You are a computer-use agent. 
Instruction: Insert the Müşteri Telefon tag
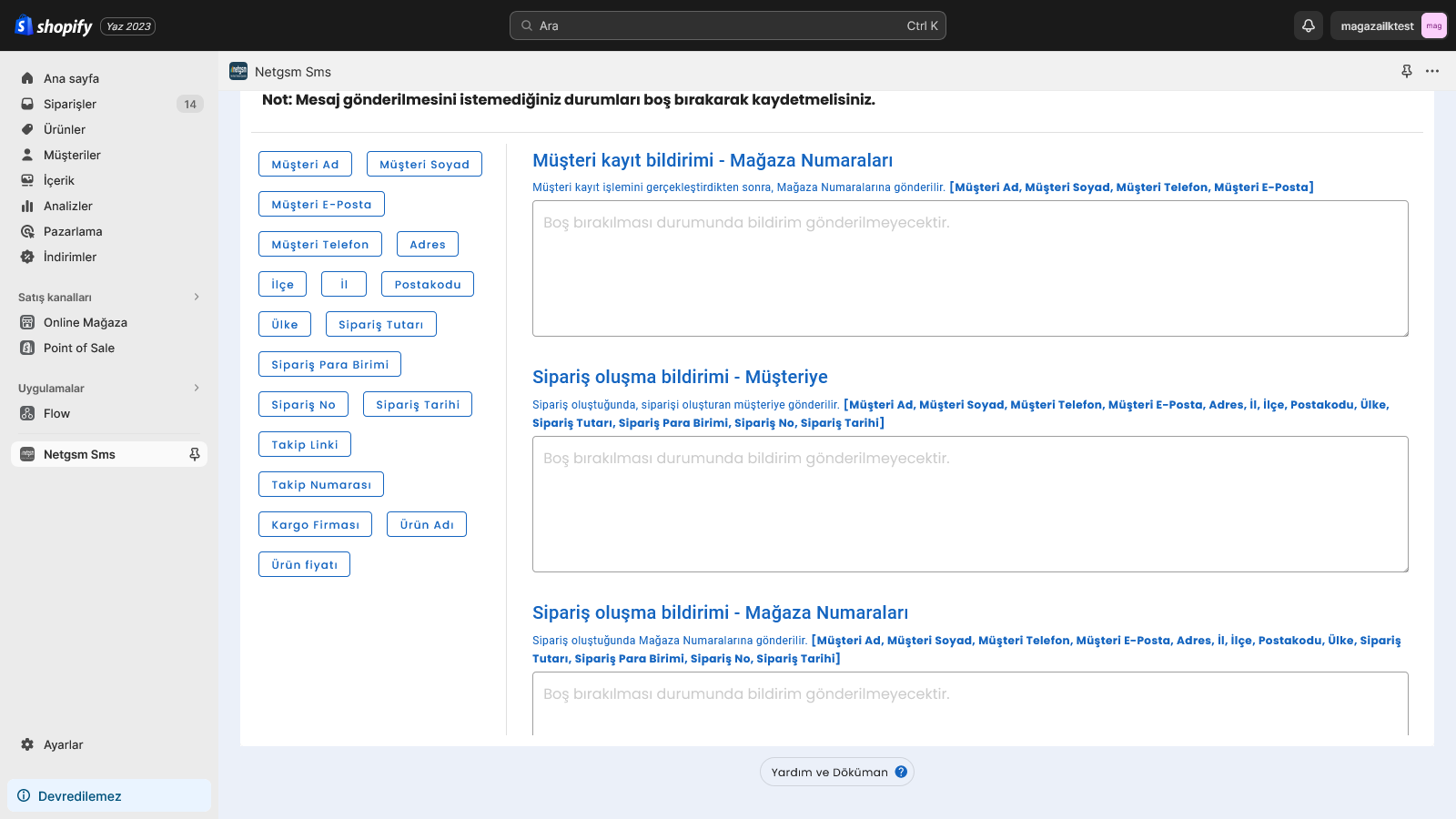click(320, 244)
